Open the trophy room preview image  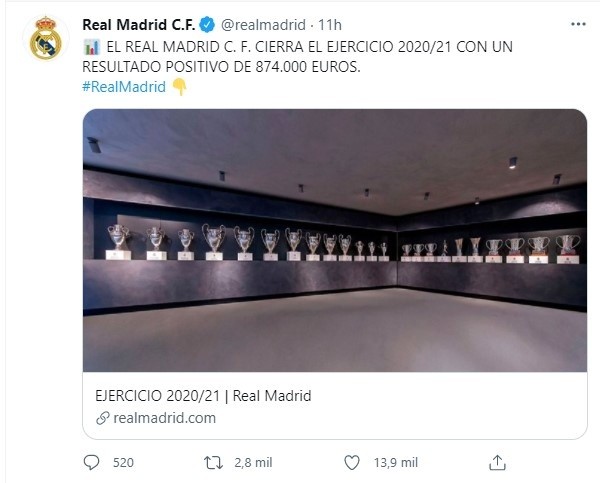pyautogui.click(x=335, y=240)
